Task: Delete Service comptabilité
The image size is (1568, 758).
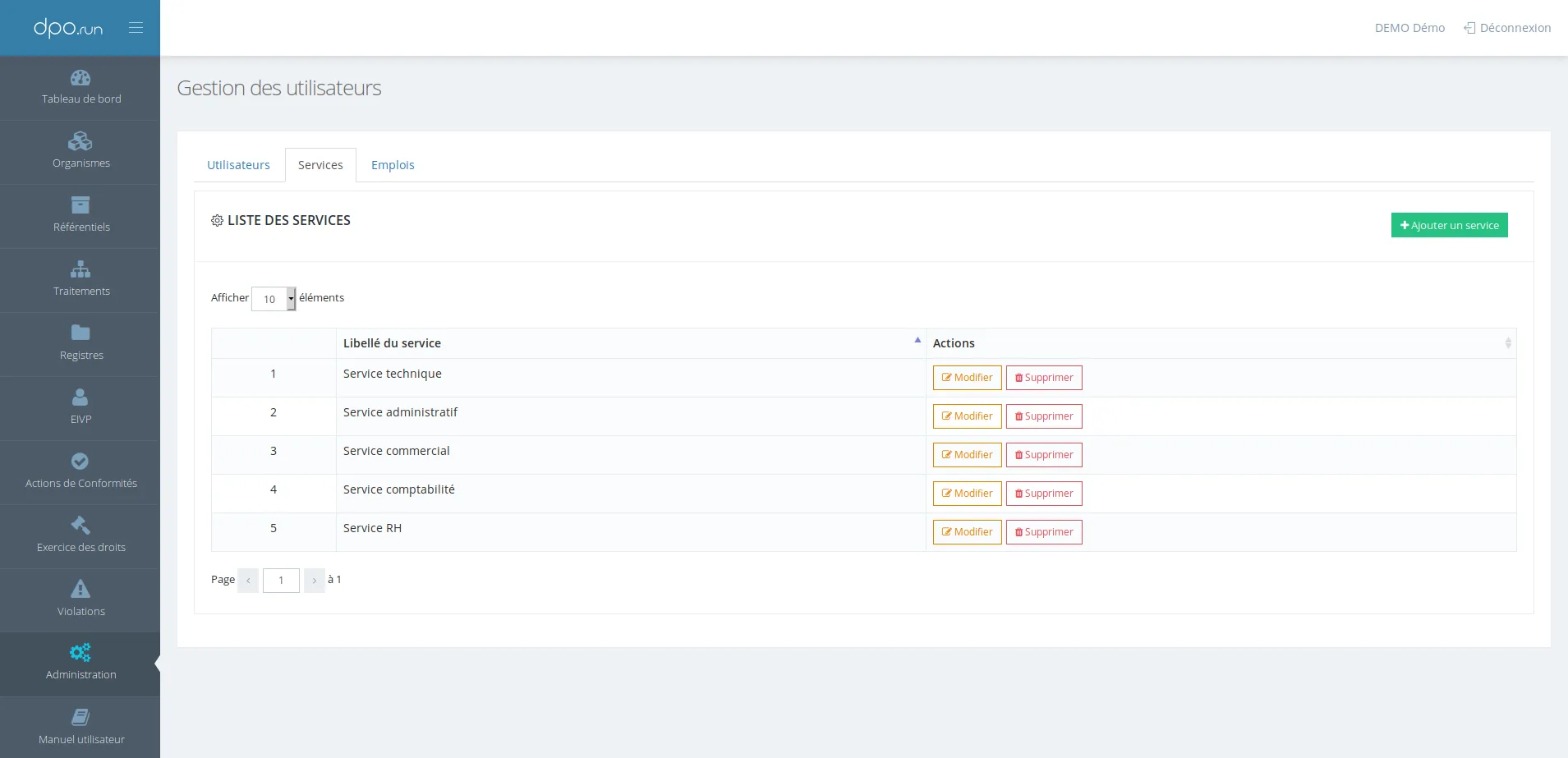Action: point(1044,494)
